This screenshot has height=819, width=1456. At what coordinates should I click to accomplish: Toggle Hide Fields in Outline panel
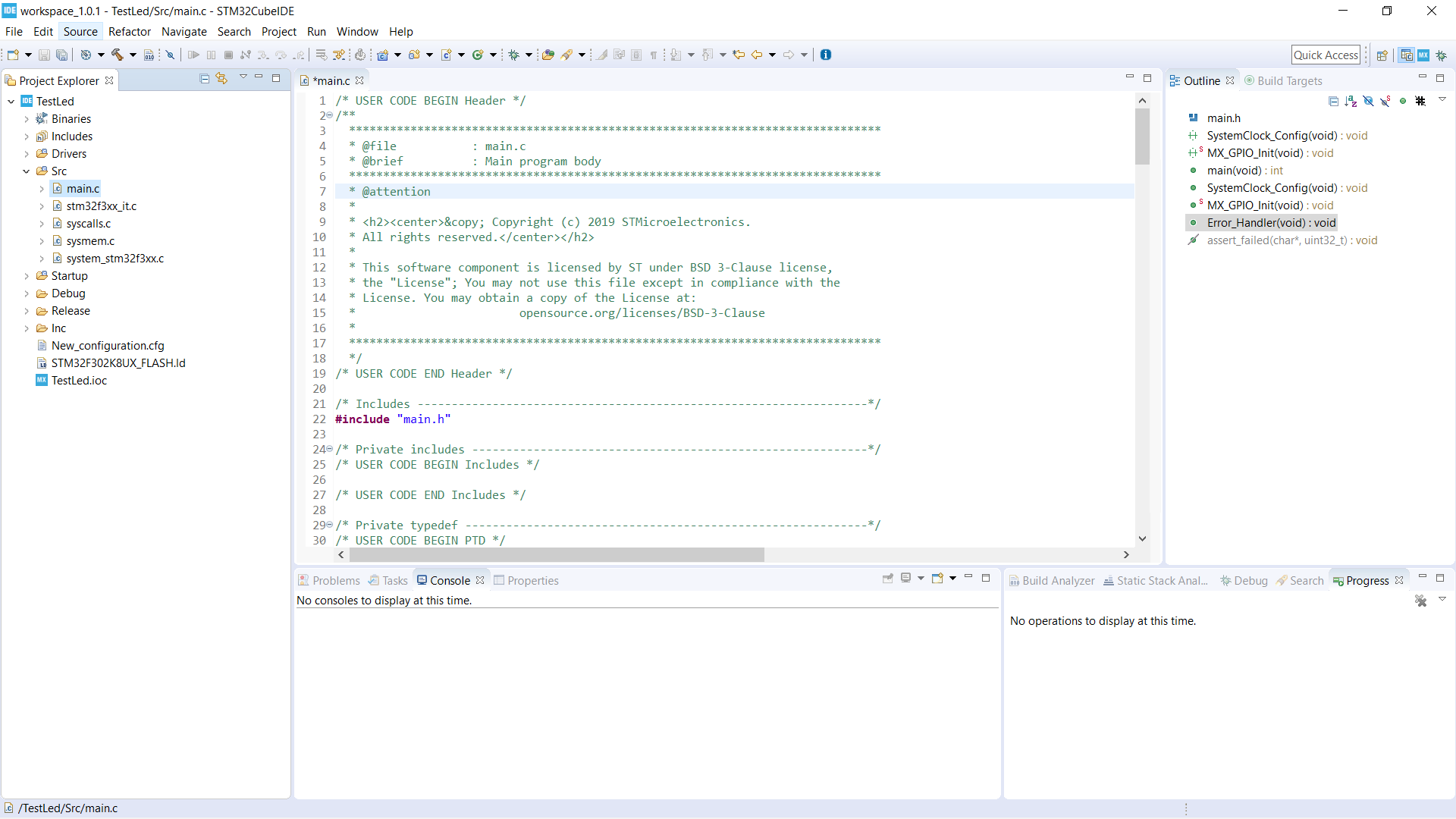pyautogui.click(x=1368, y=101)
